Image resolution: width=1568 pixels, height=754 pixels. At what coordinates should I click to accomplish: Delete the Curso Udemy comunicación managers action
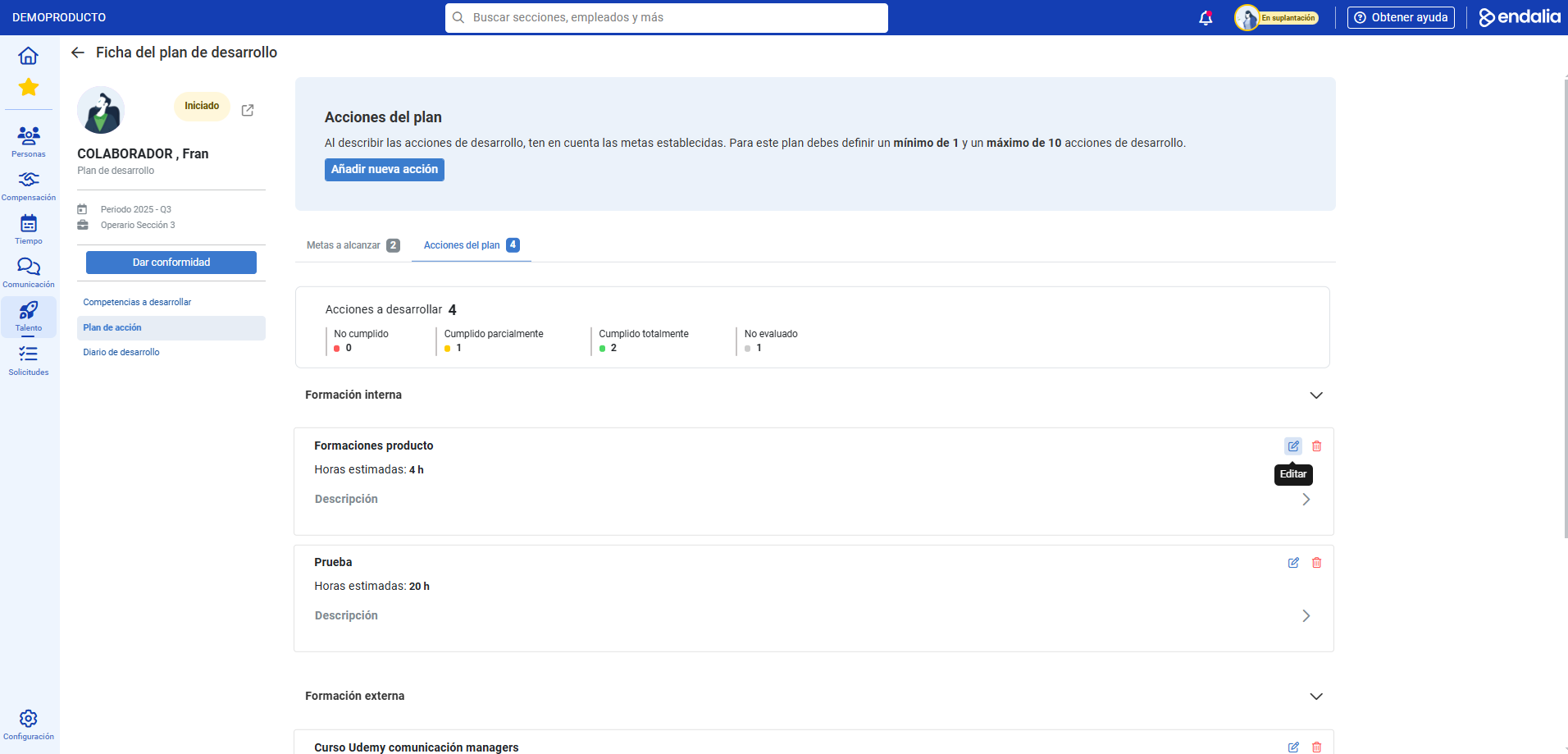click(x=1317, y=747)
